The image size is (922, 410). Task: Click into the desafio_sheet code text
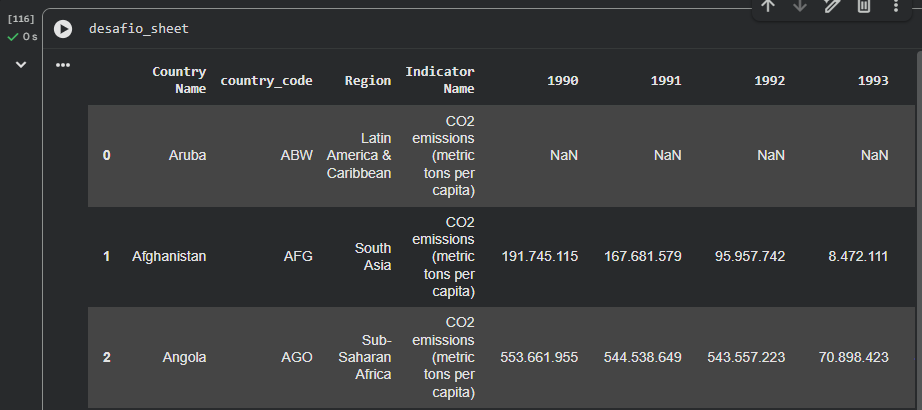(138, 29)
